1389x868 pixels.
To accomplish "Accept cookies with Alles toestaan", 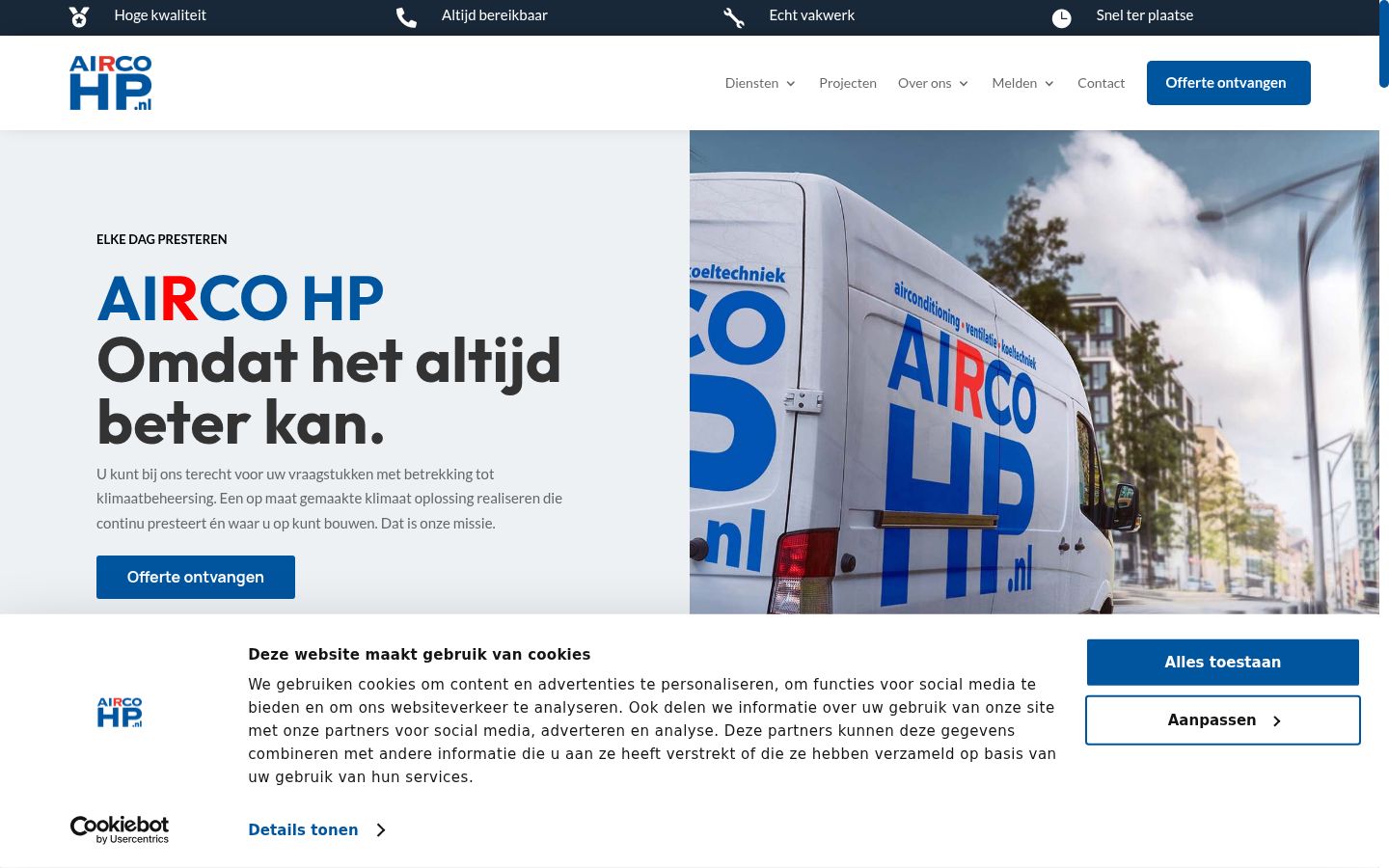I will tap(1222, 663).
